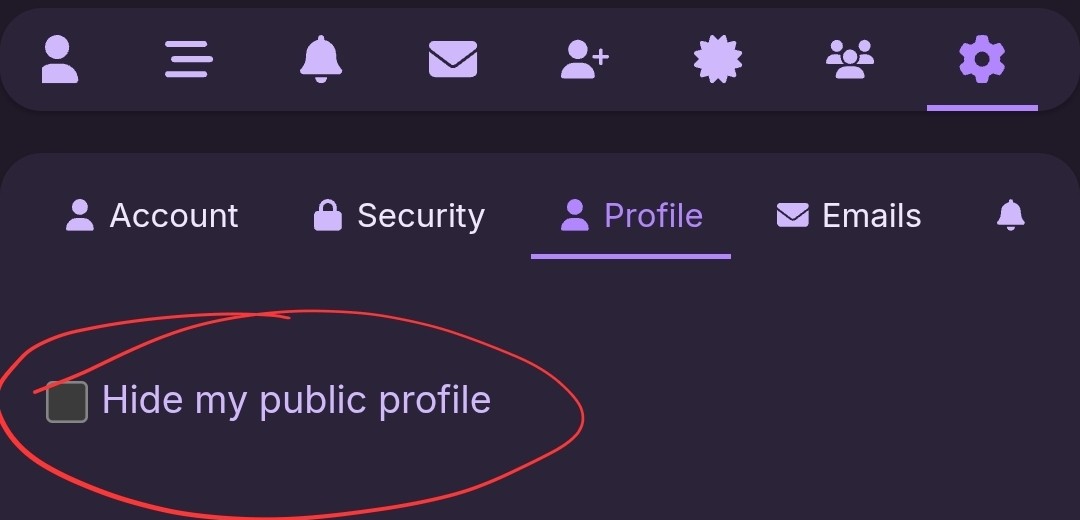Select the Profile settings tab
1080x520 pixels.
631,215
